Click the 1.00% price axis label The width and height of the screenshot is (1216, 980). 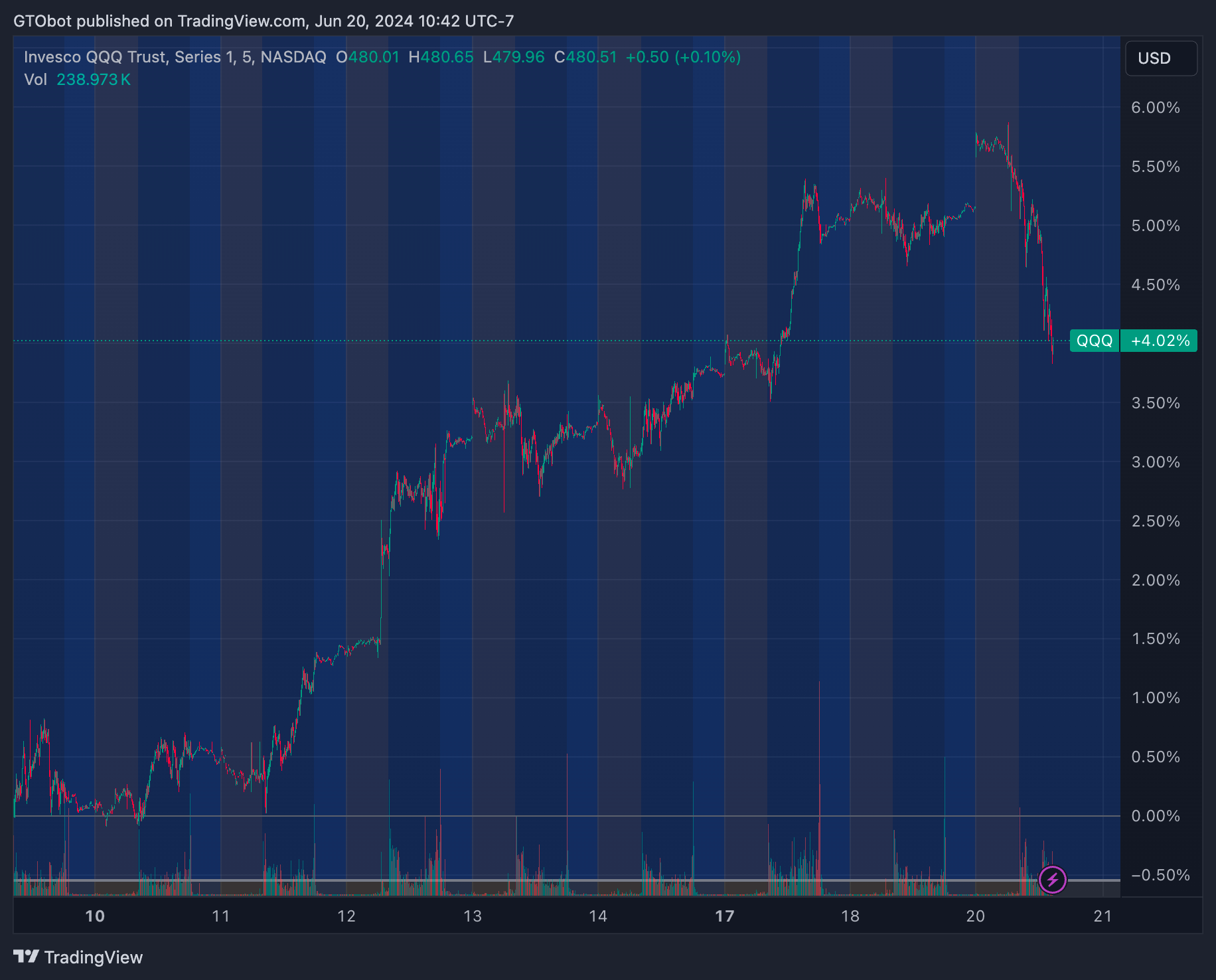point(1156,698)
